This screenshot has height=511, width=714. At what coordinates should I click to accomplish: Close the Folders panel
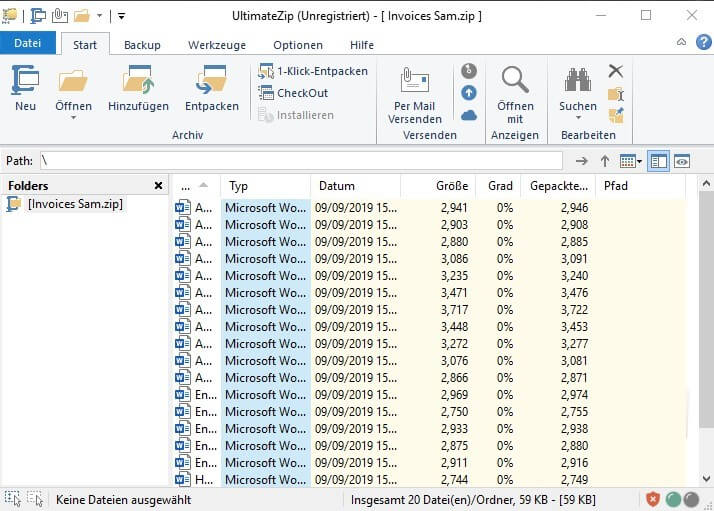pos(158,185)
